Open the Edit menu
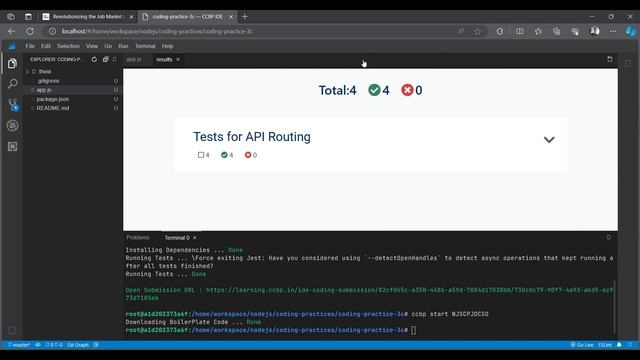Image resolution: width=640 pixels, height=360 pixels. (x=46, y=46)
